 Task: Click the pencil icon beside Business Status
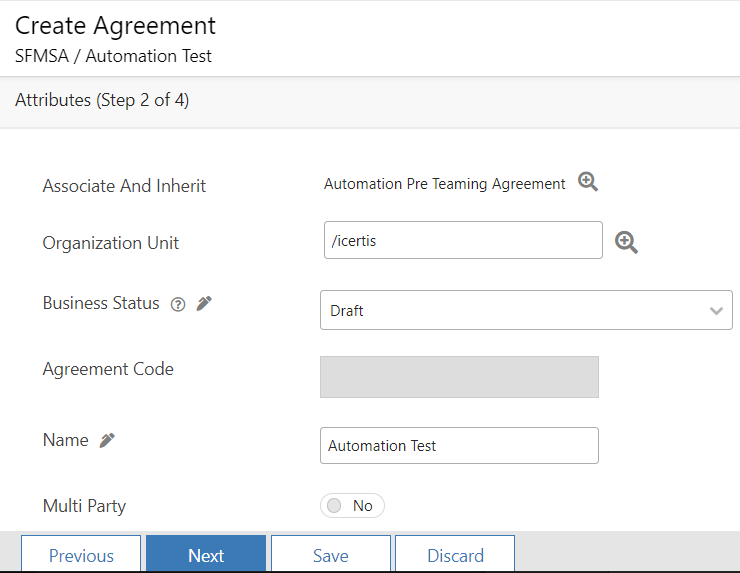(204, 304)
